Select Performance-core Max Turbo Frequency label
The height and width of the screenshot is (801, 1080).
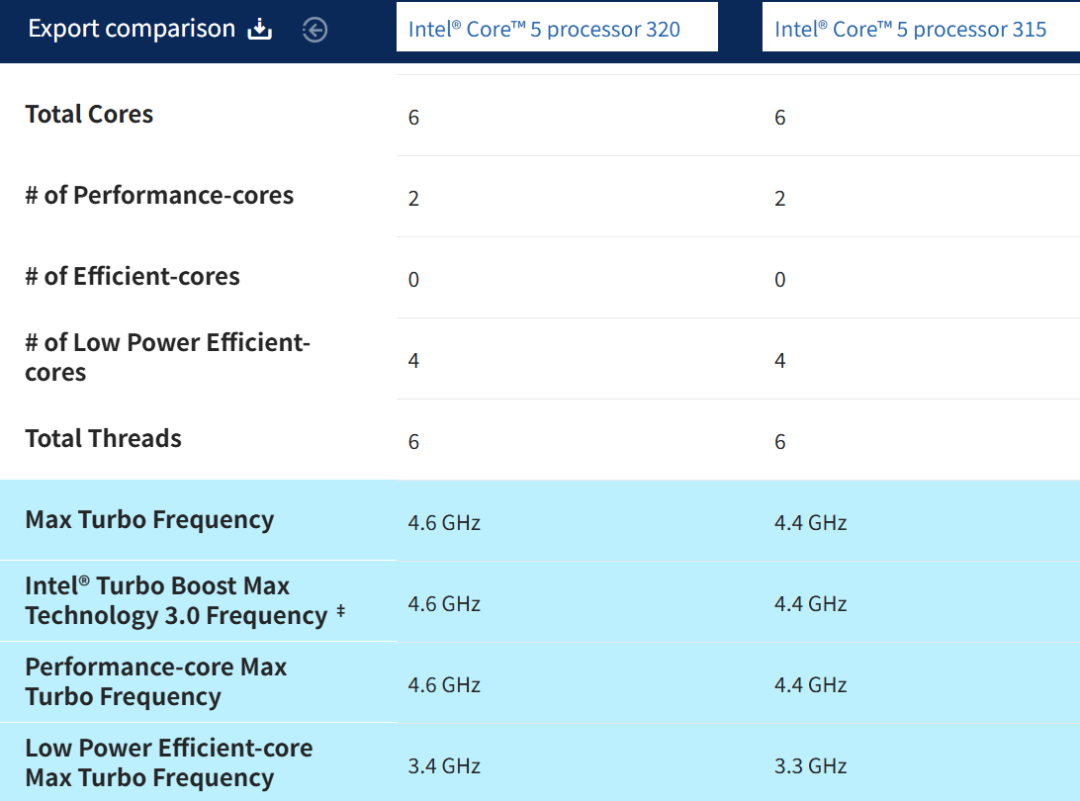tap(156, 682)
